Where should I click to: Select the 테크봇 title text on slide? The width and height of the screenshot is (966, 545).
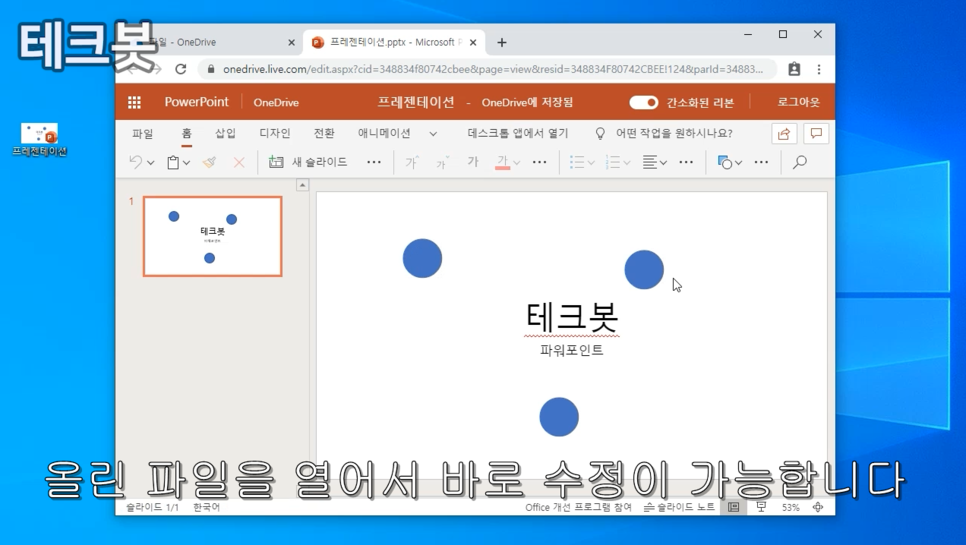(572, 317)
